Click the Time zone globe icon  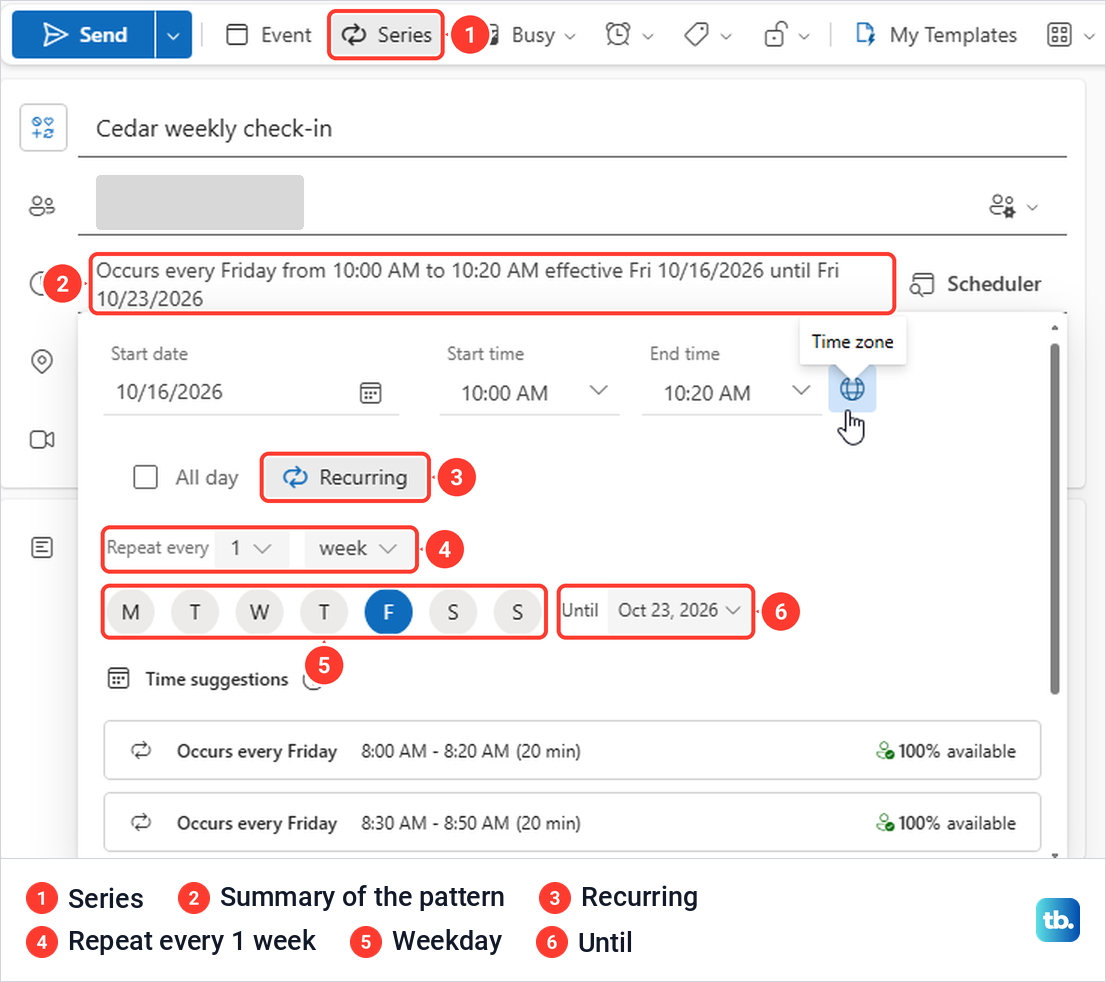tap(852, 389)
